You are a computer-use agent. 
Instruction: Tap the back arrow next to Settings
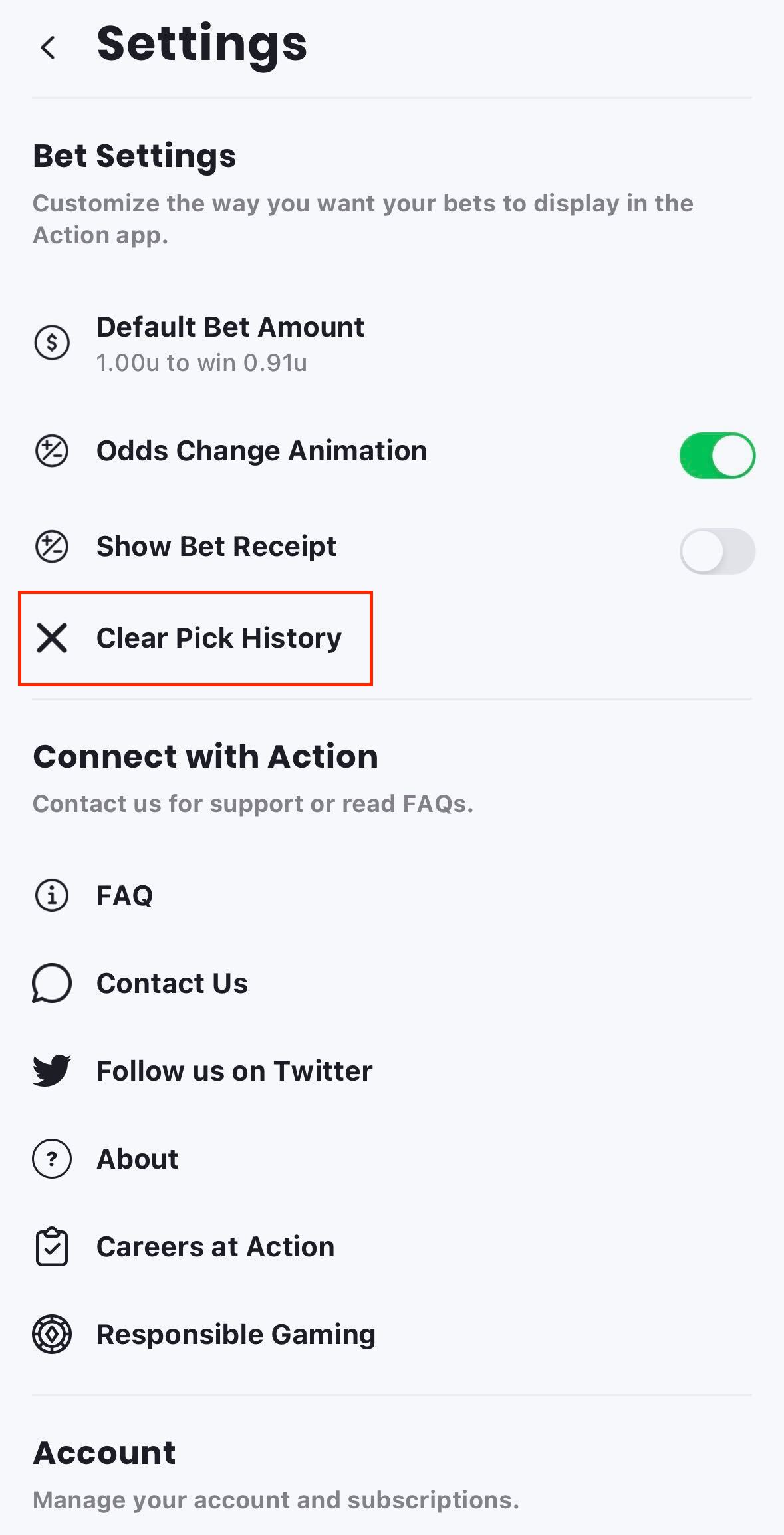[48, 48]
